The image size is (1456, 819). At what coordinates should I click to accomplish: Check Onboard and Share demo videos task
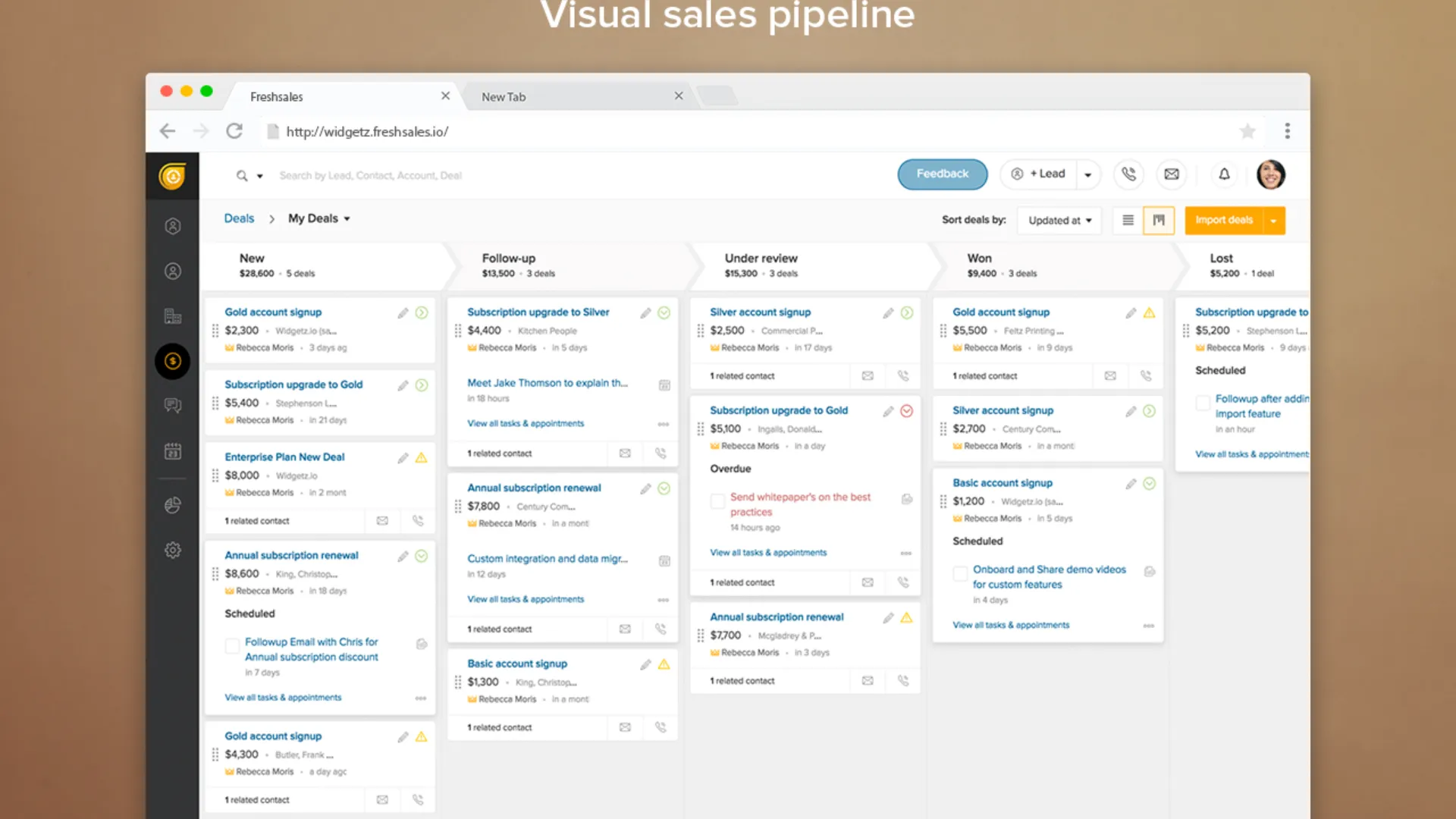click(x=960, y=574)
